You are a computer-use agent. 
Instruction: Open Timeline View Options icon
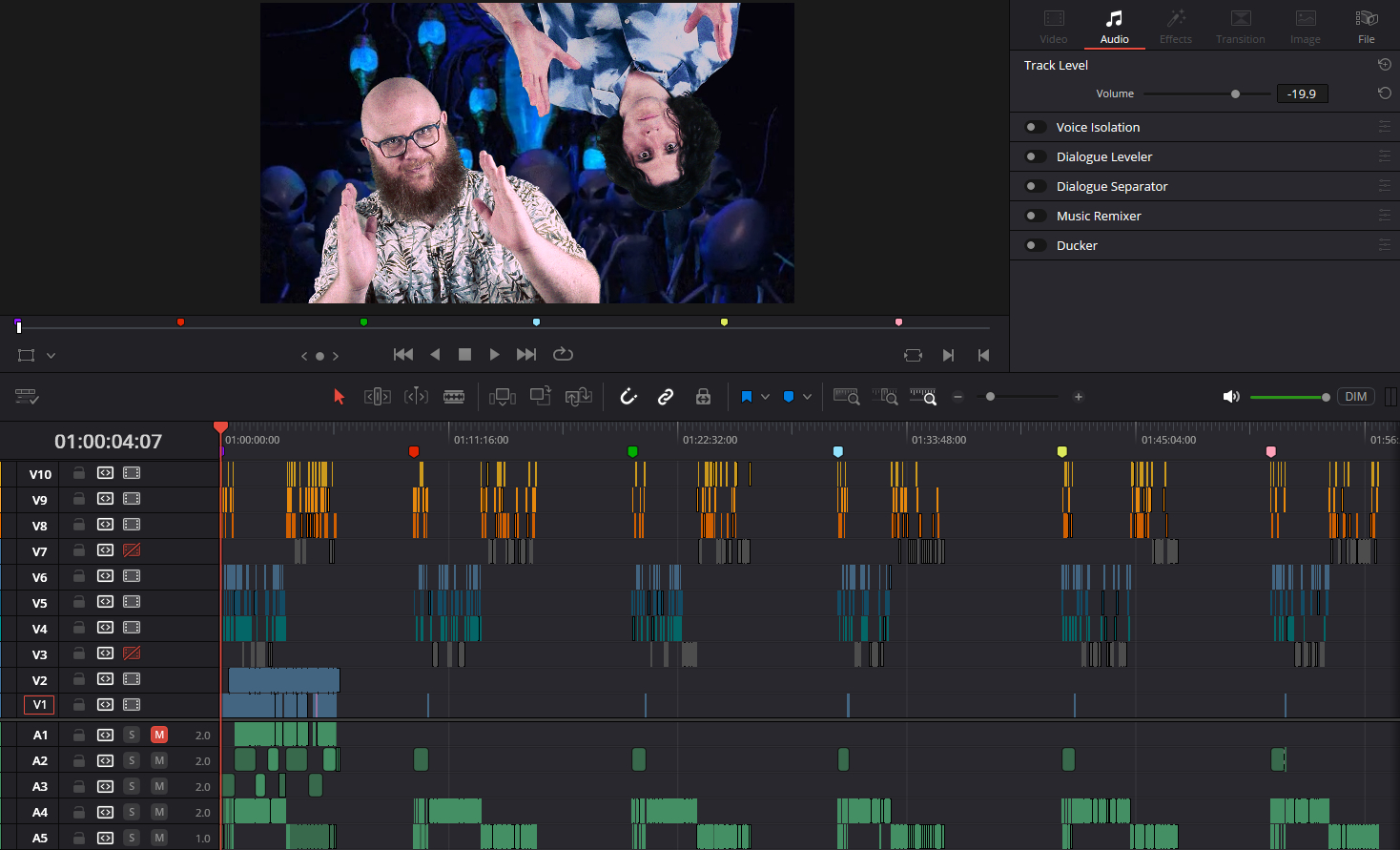[27, 397]
